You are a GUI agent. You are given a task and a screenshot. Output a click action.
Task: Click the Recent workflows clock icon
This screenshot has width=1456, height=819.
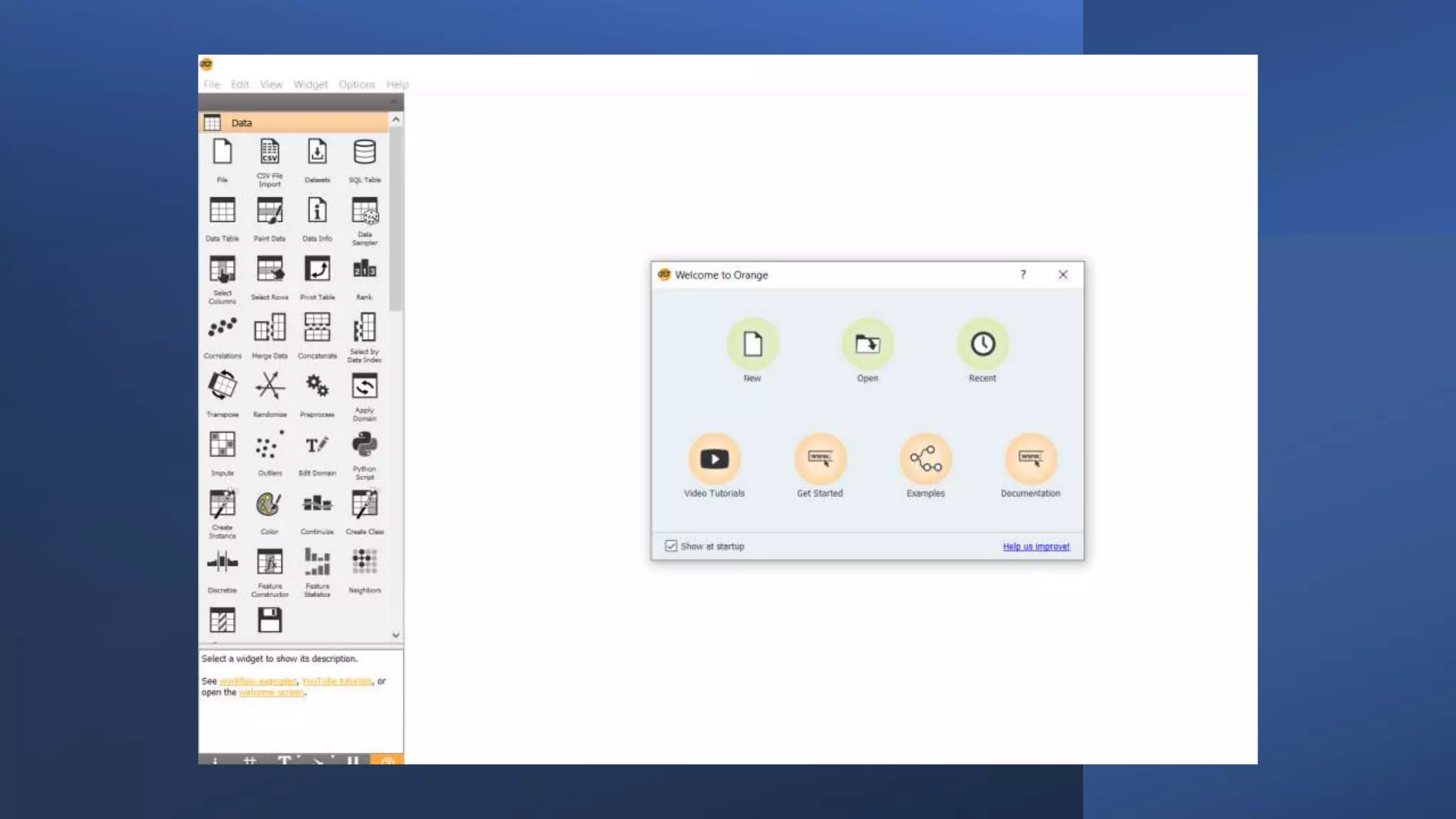[983, 345]
